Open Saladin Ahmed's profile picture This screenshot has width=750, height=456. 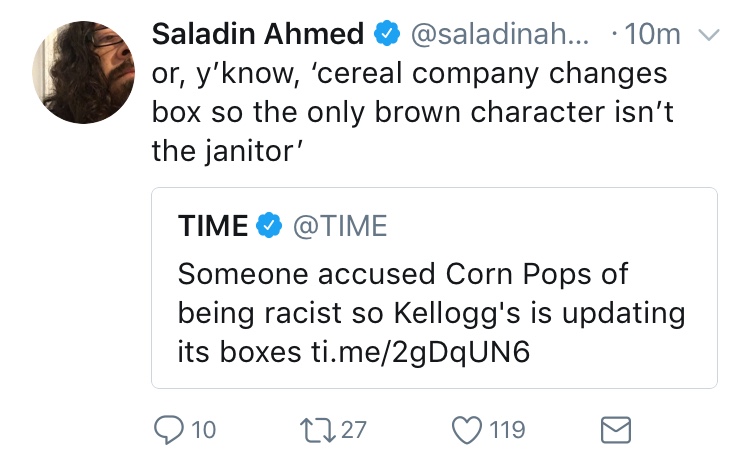click(x=83, y=72)
